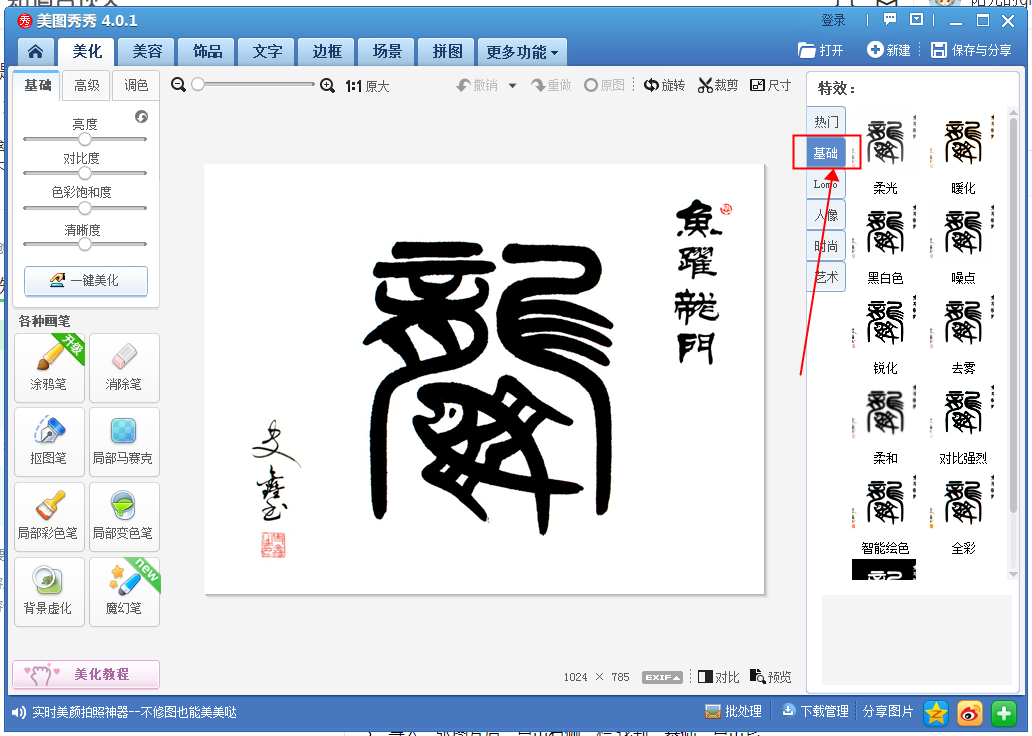Click the 清晰度 sharpness slider handle
Viewport: 1032px width, 736px height.
[x=84, y=244]
